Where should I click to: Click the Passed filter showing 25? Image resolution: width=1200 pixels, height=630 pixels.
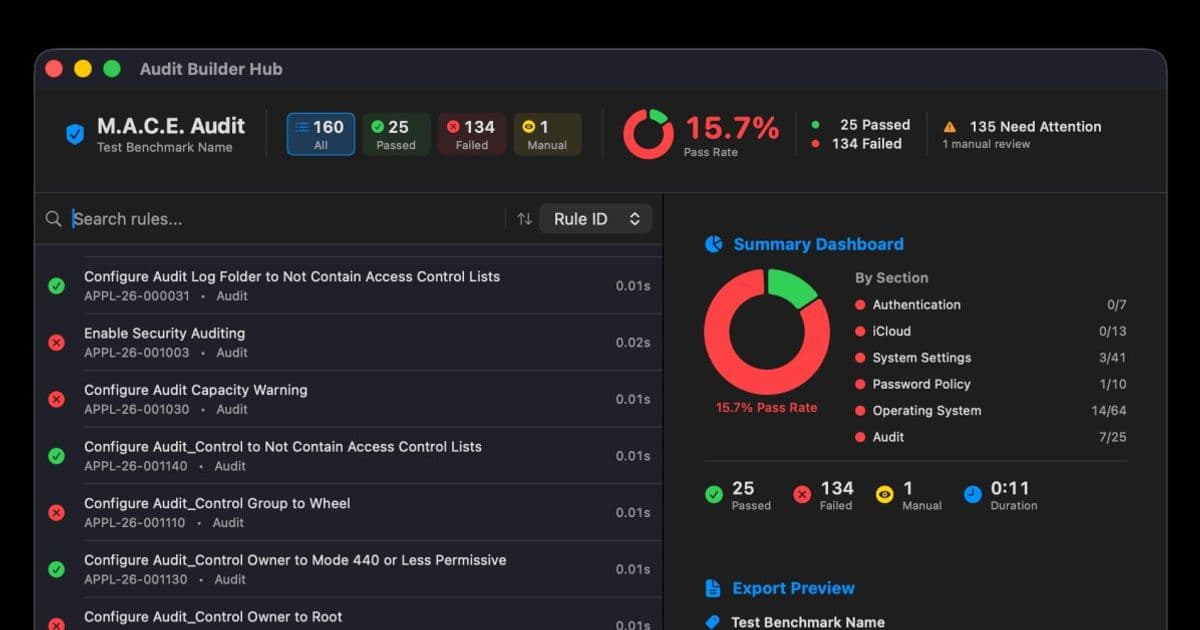pos(396,133)
